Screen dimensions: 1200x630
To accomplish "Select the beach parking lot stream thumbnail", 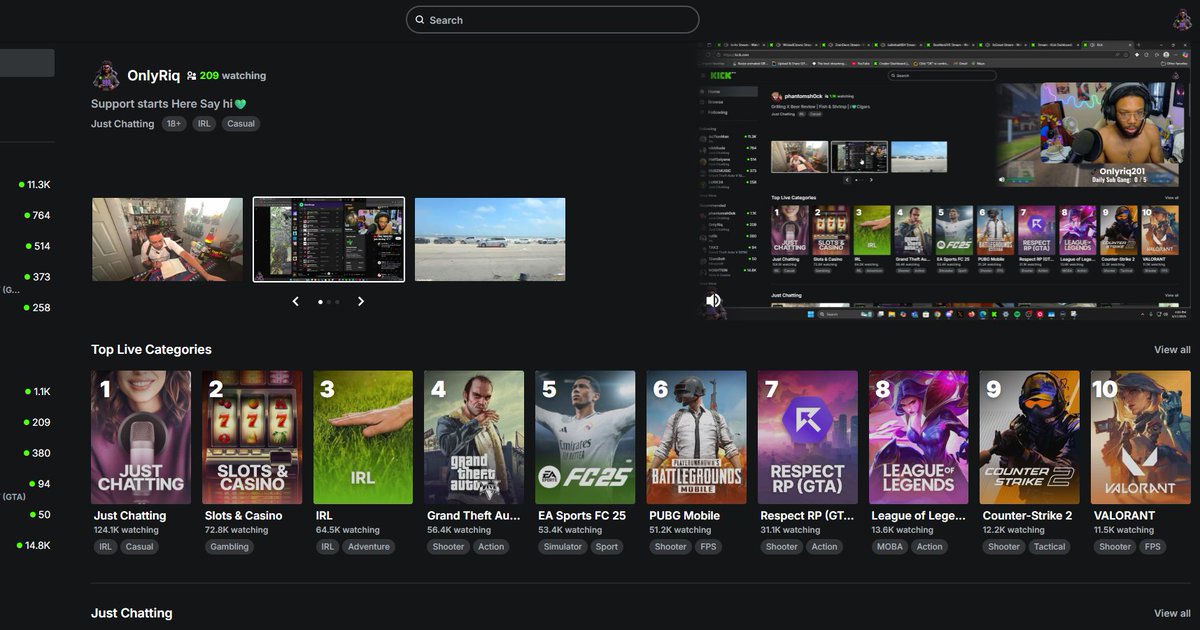I will (x=490, y=239).
